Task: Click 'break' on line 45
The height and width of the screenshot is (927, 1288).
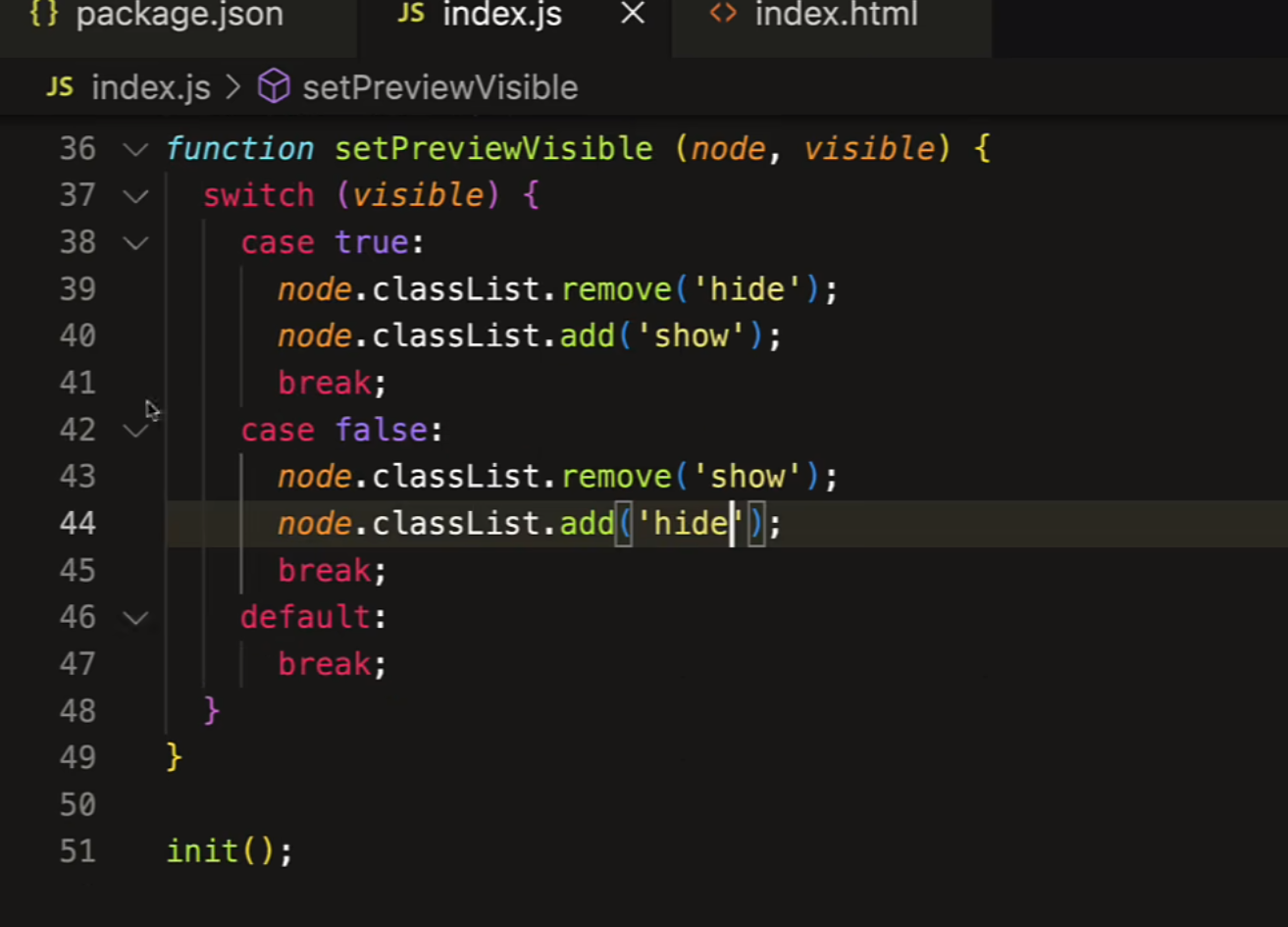Action: coord(325,570)
